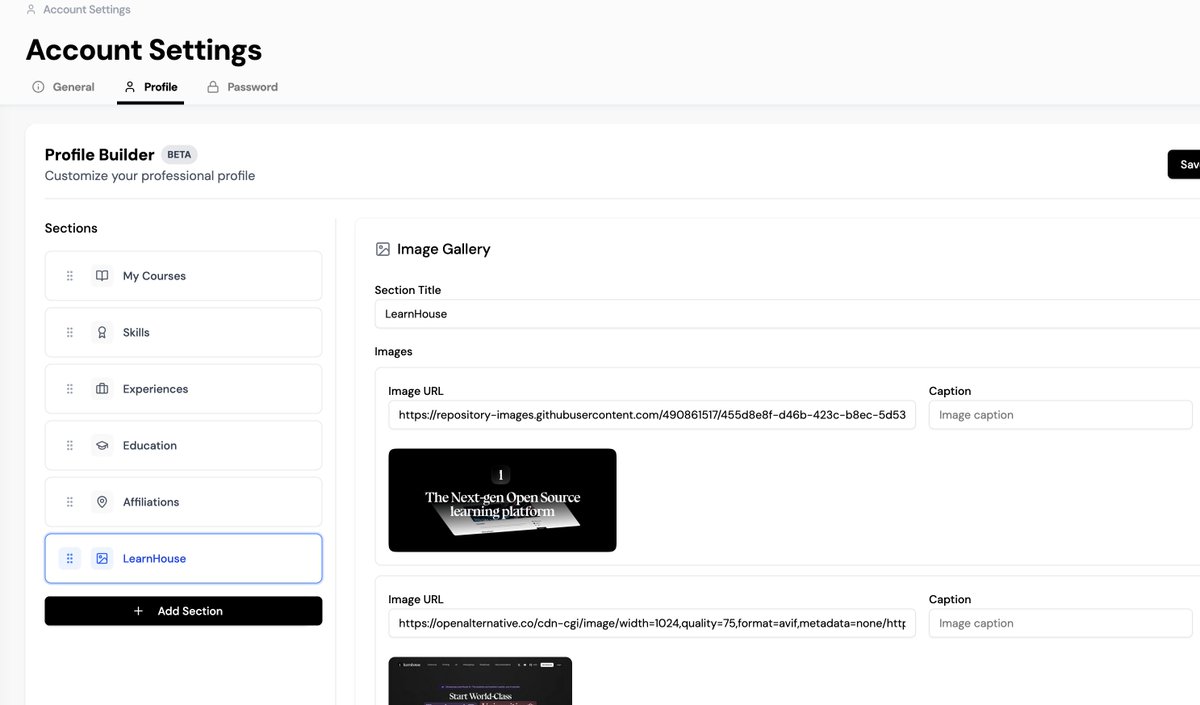Image resolution: width=1200 pixels, height=705 pixels.
Task: Select the My Courses section row
Action: (183, 276)
